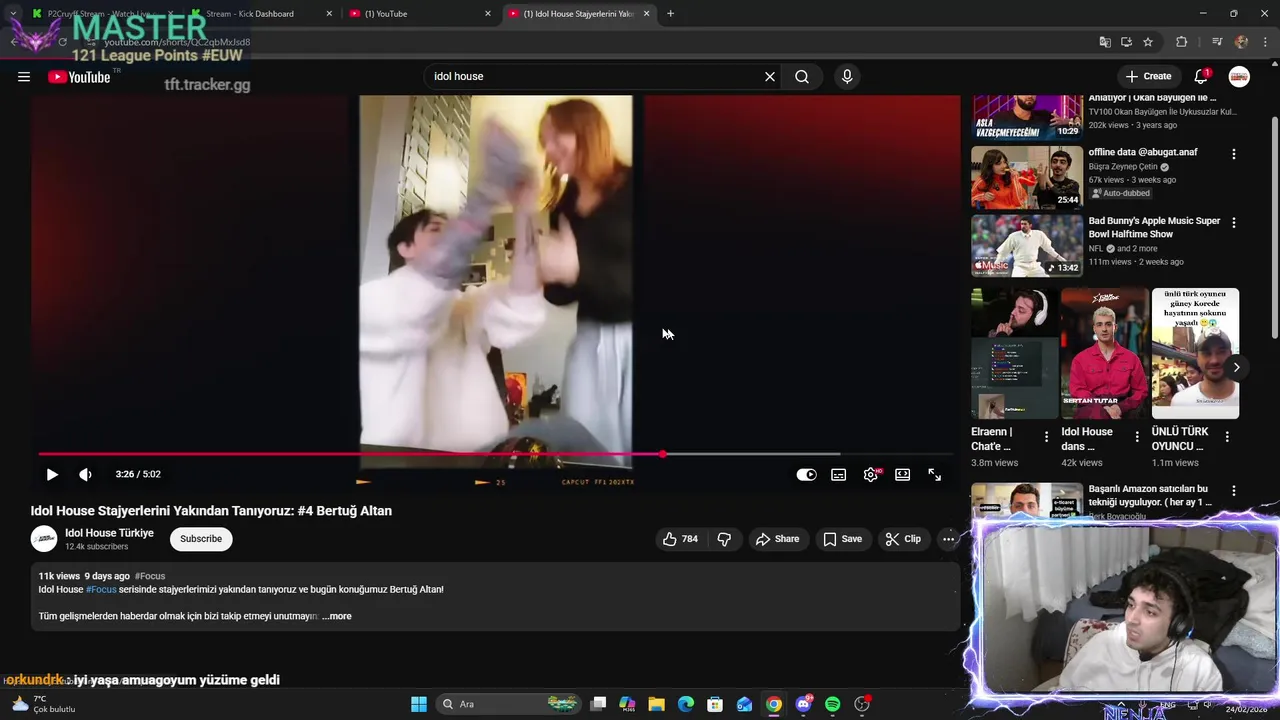
Task: Turn on subtitles/closed captions
Action: coord(839,475)
